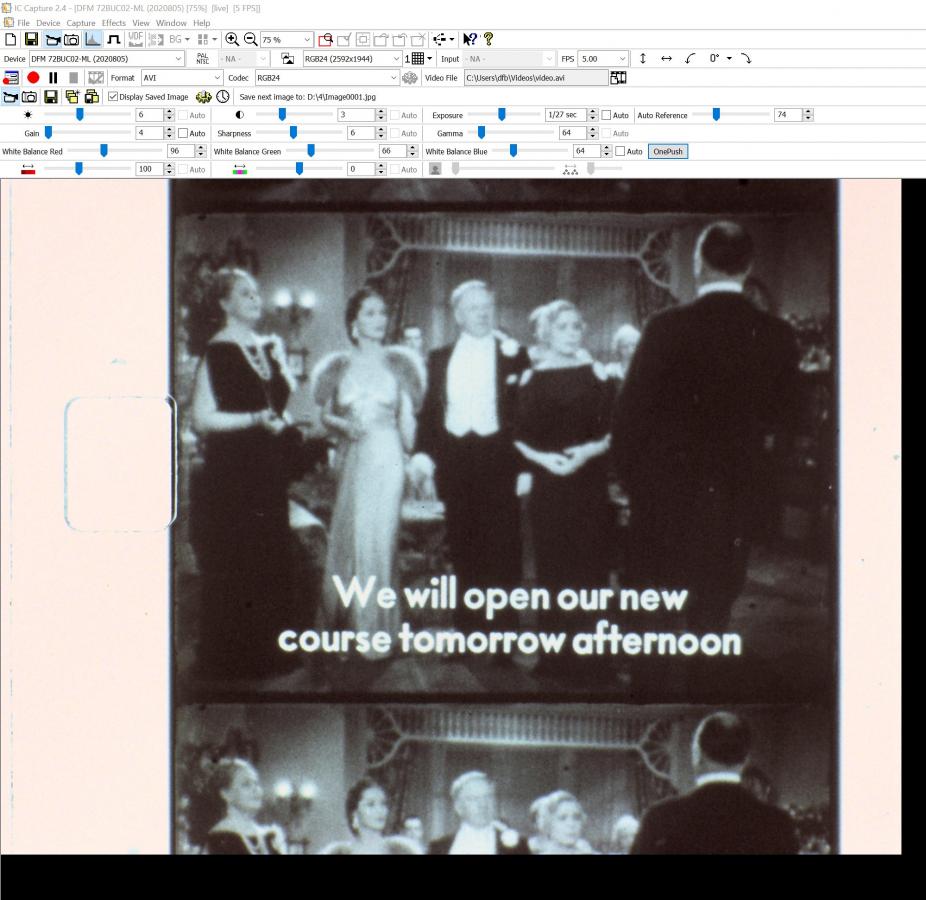
Task: Show the histogram display
Action: [93, 40]
